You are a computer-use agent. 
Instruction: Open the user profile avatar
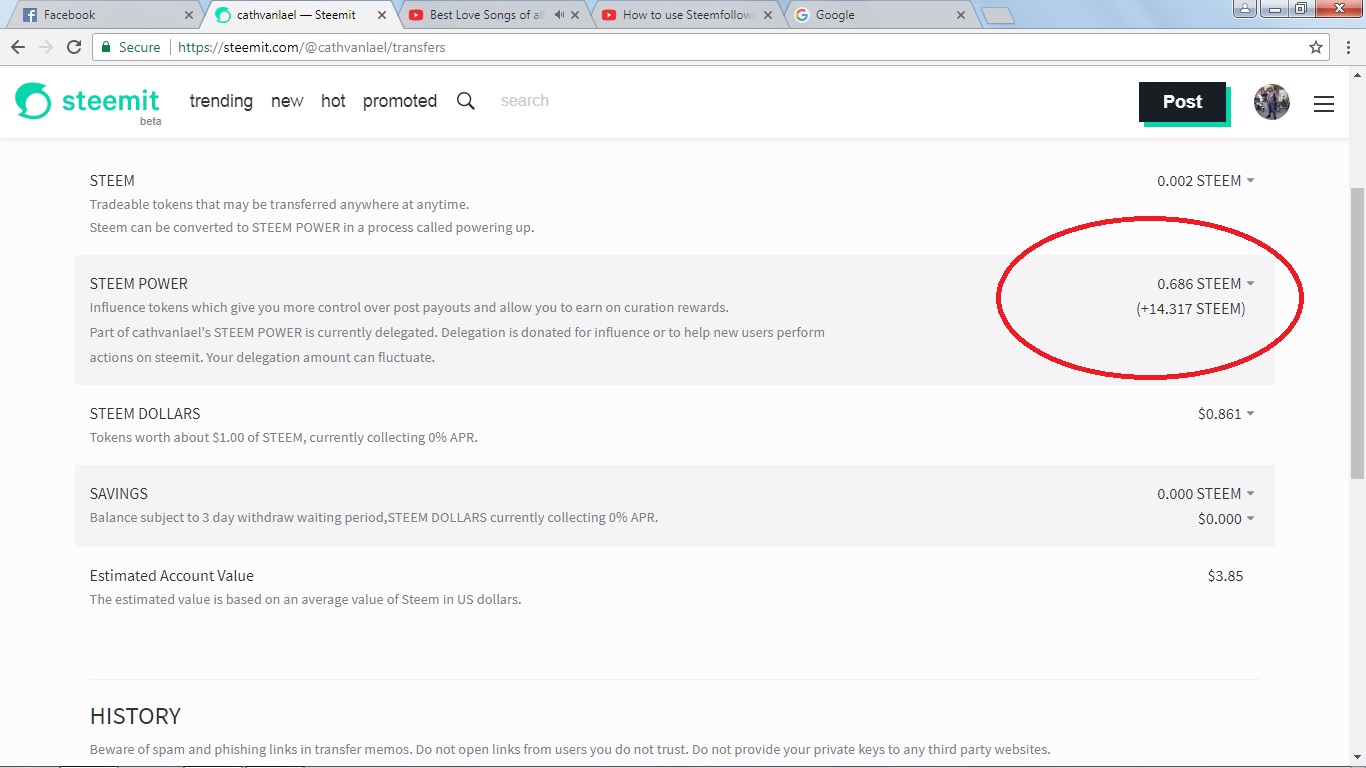click(1272, 102)
